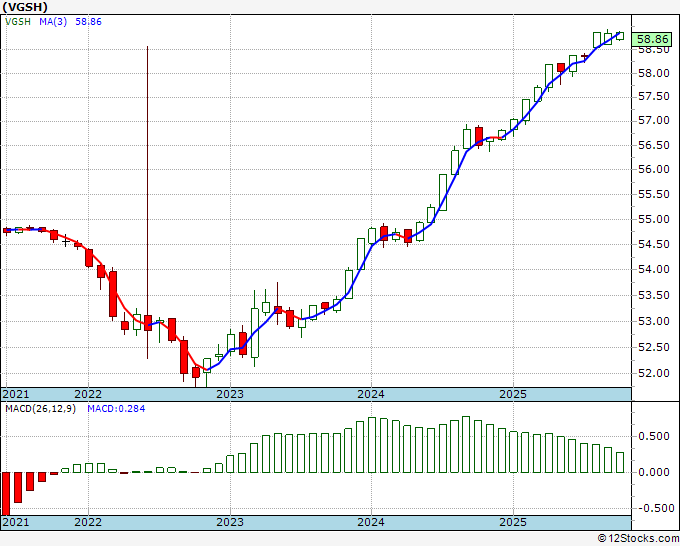Click the 53.00 price axis label
The image size is (680, 546).
(x=654, y=321)
